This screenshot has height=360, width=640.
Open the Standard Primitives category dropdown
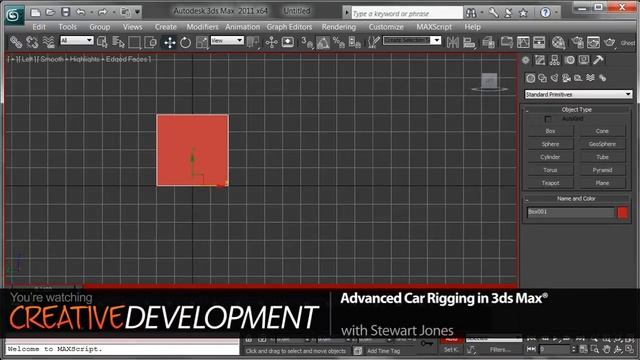(x=578, y=94)
